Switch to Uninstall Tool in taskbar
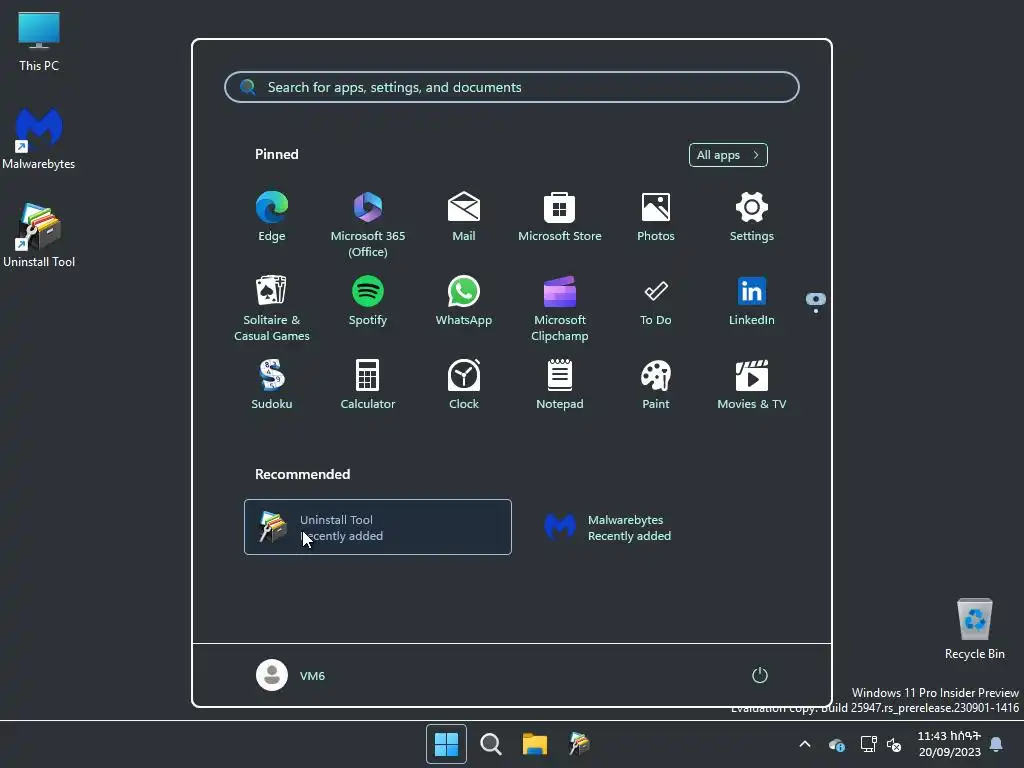 coord(579,744)
